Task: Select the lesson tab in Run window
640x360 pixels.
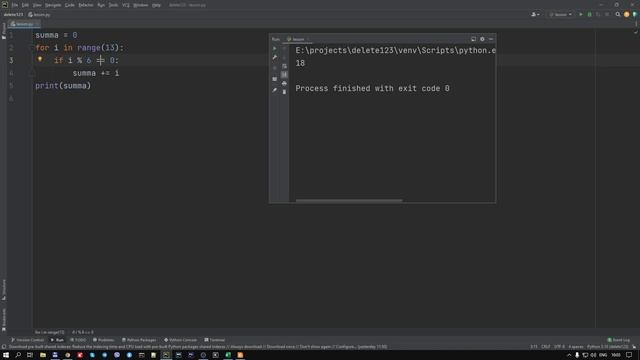Action: [298, 39]
